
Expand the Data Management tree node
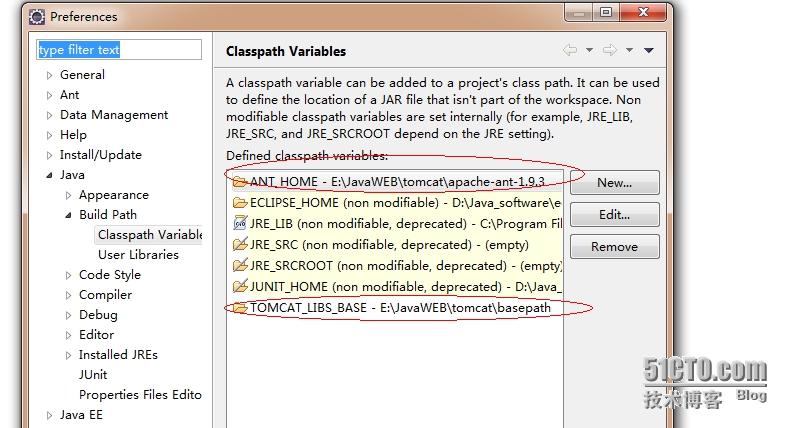tap(49, 115)
